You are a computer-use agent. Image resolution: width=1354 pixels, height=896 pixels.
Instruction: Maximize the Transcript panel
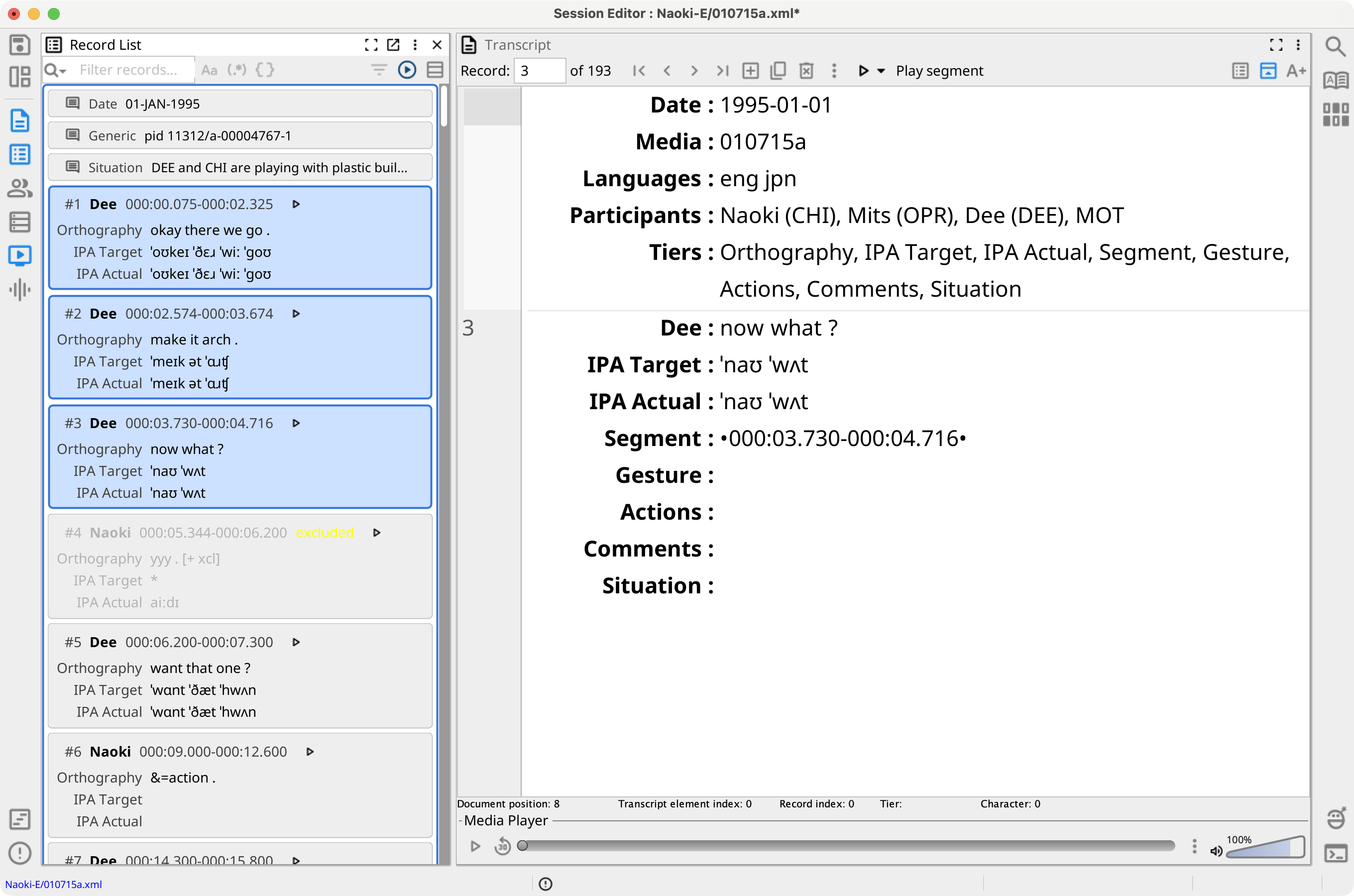tap(1276, 45)
